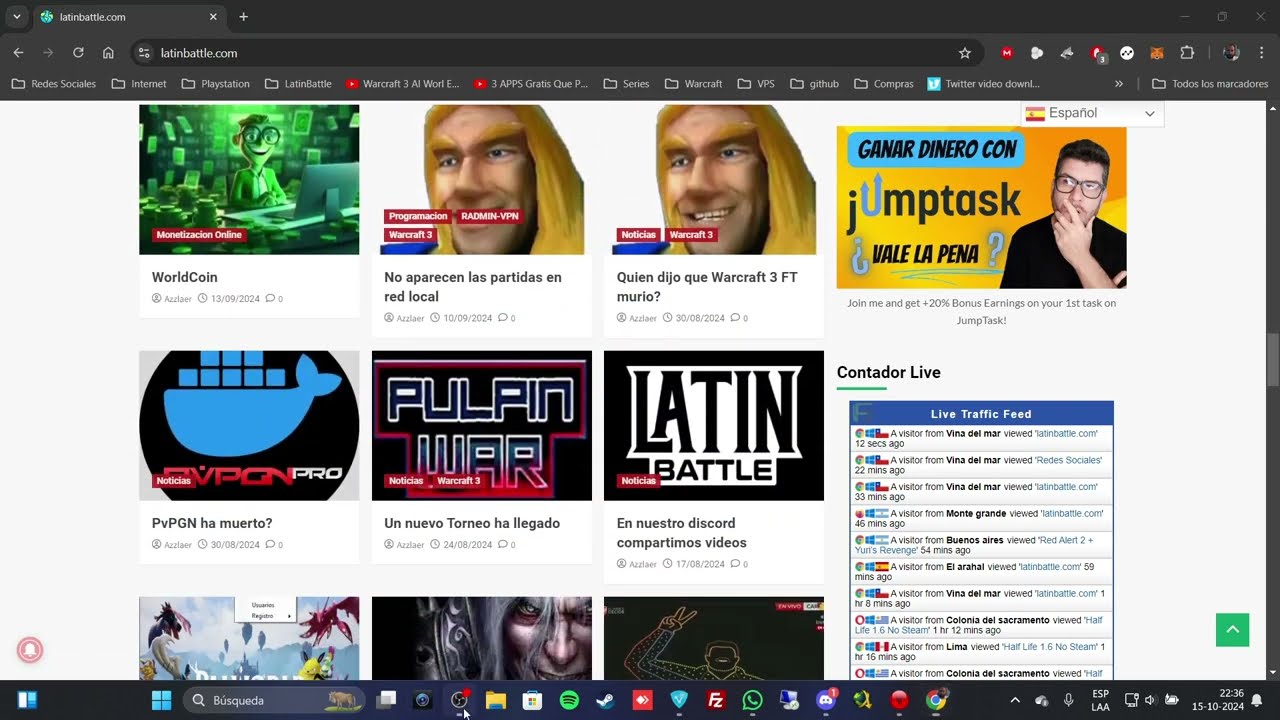1280x720 pixels.
Task: Open the Windows Start menu
Action: (x=161, y=700)
